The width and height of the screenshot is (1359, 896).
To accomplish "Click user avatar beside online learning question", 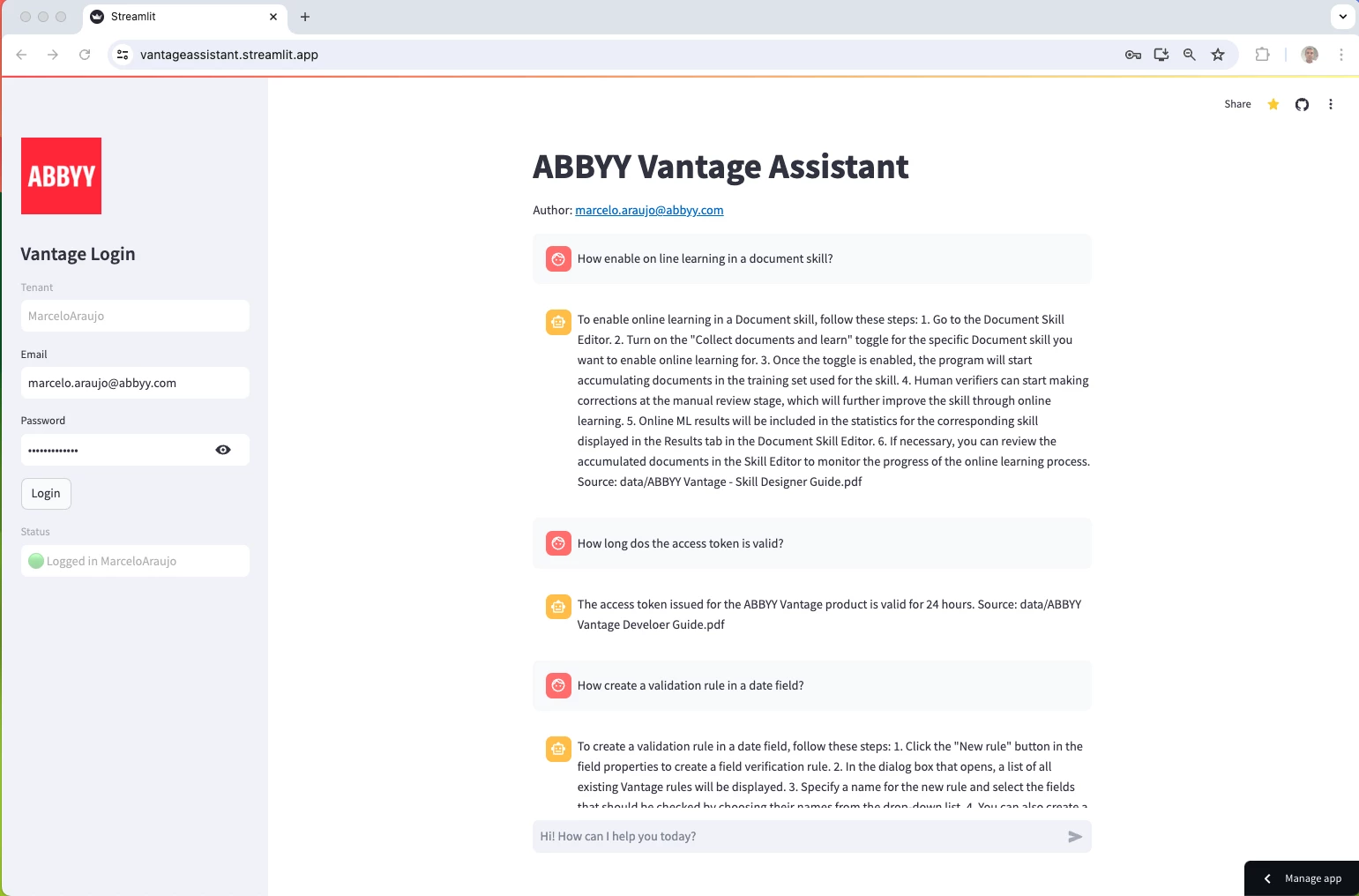I will point(558,259).
